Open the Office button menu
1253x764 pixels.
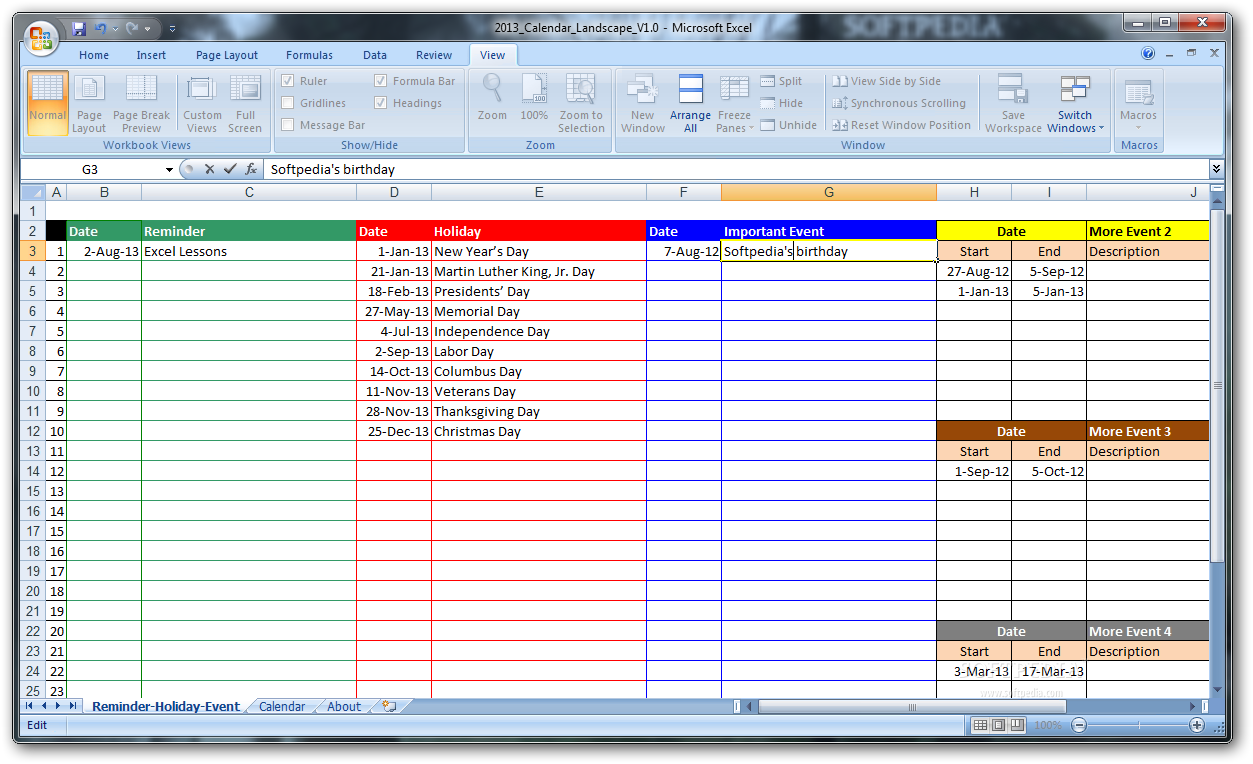pyautogui.click(x=42, y=38)
